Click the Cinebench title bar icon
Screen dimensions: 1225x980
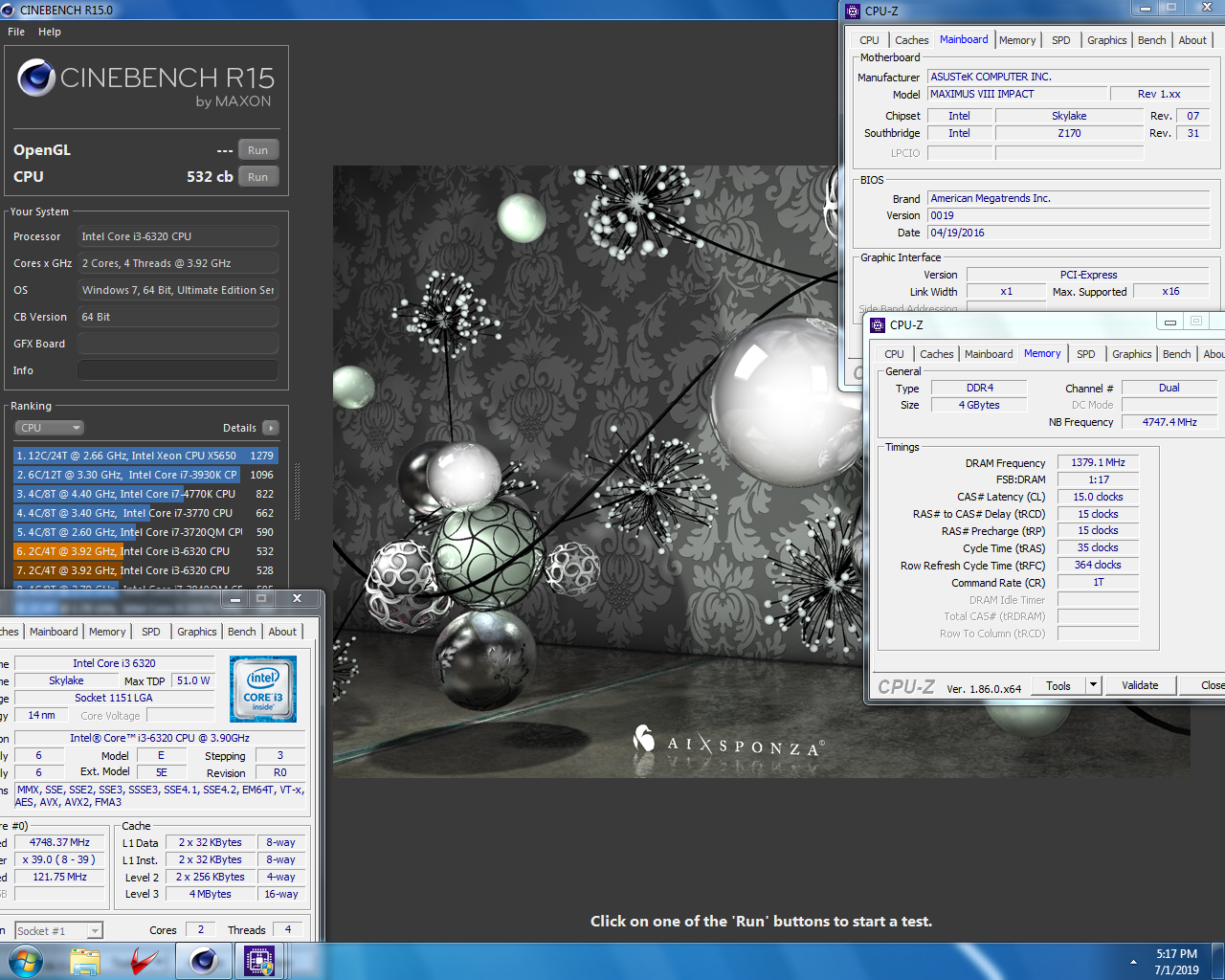pyautogui.click(x=8, y=10)
